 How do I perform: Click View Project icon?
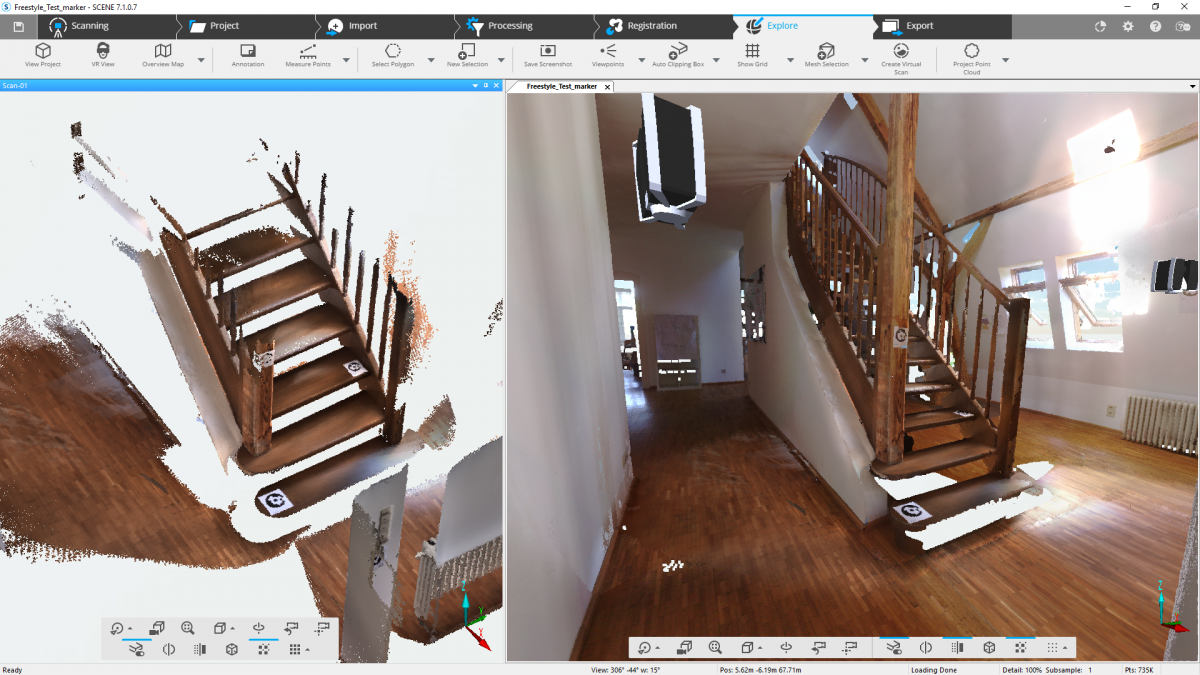[43, 54]
